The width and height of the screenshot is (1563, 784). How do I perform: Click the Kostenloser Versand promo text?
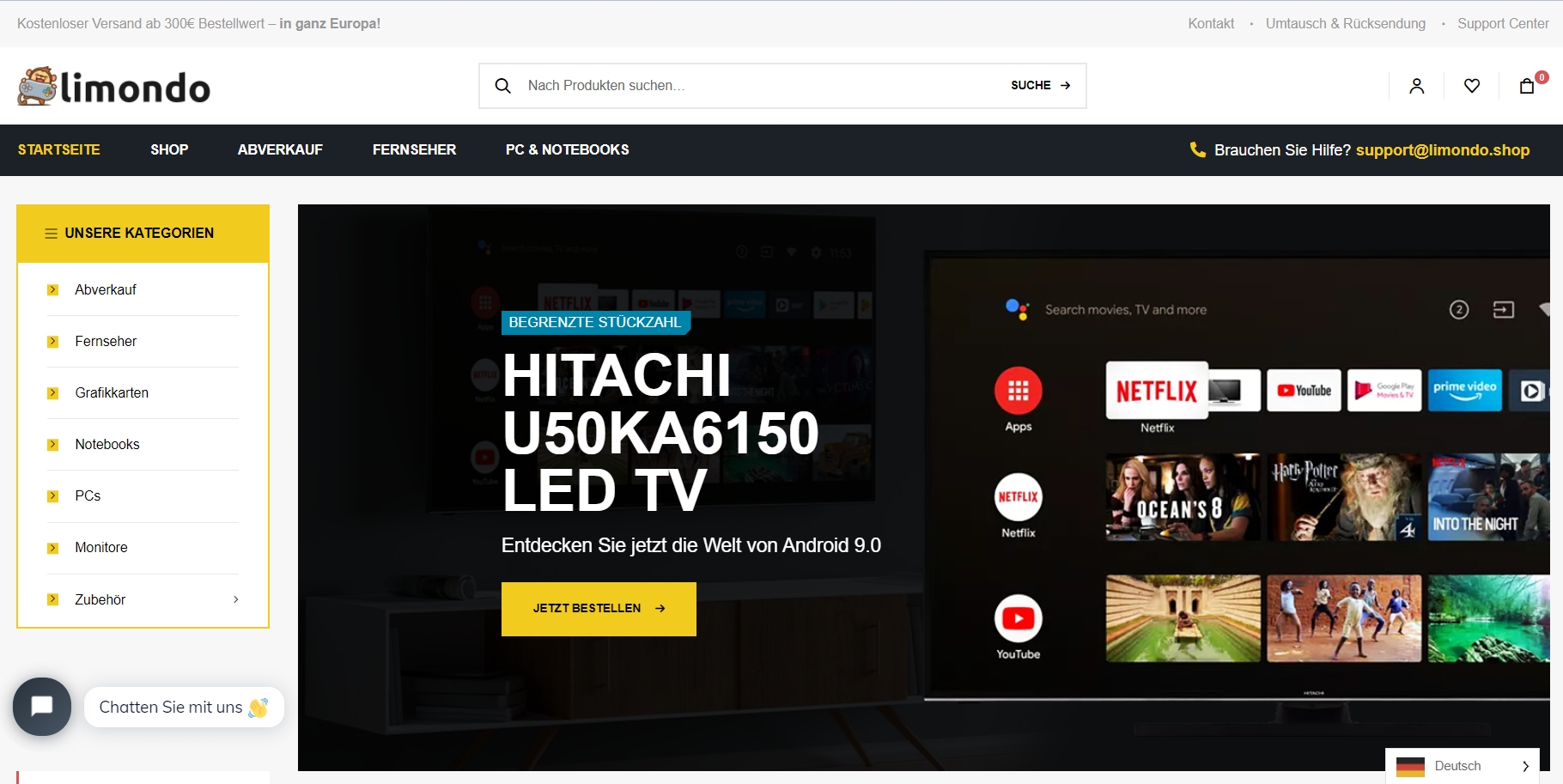coord(198,24)
